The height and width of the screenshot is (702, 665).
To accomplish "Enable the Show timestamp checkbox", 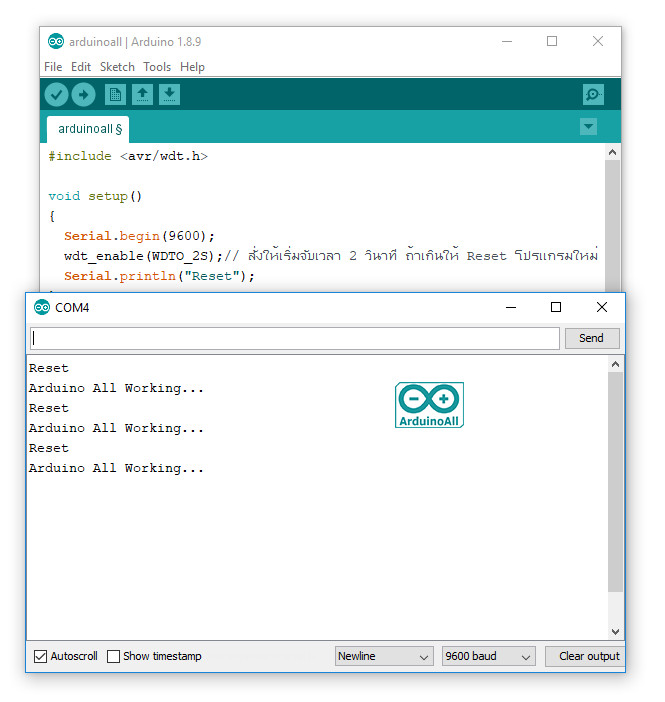I will 113,656.
